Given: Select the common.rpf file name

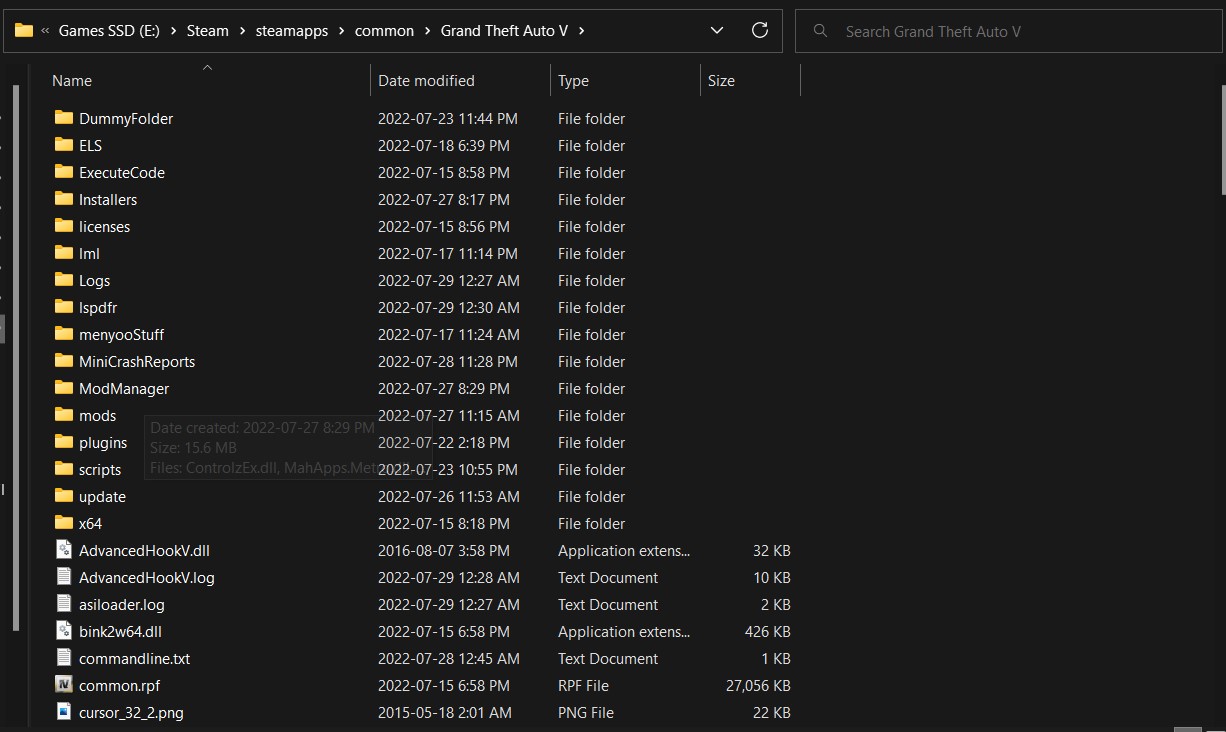Looking at the screenshot, I should pos(119,686).
